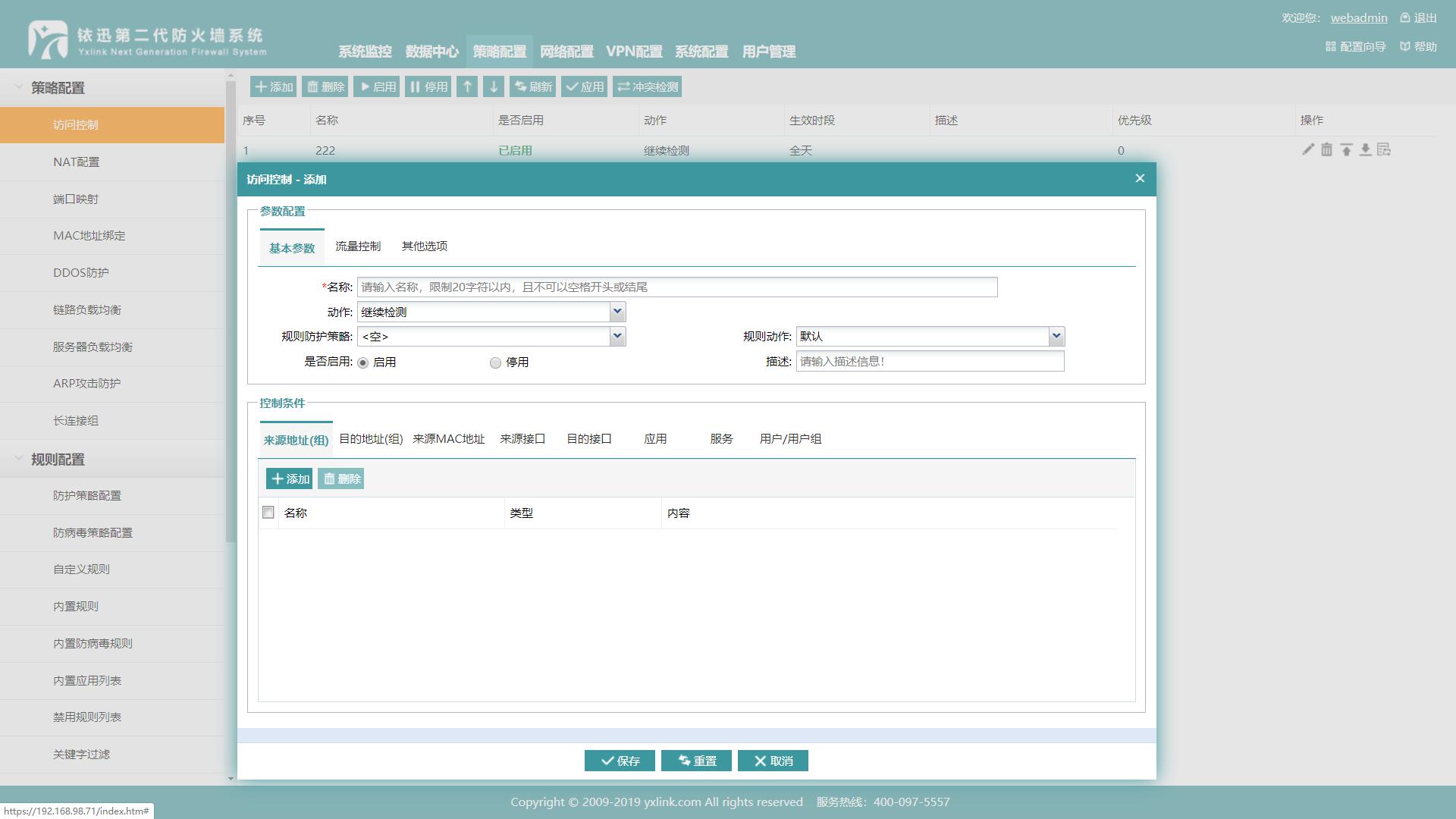Open the 数据中心 menu
Image resolution: width=1456 pixels, height=819 pixels.
[432, 52]
